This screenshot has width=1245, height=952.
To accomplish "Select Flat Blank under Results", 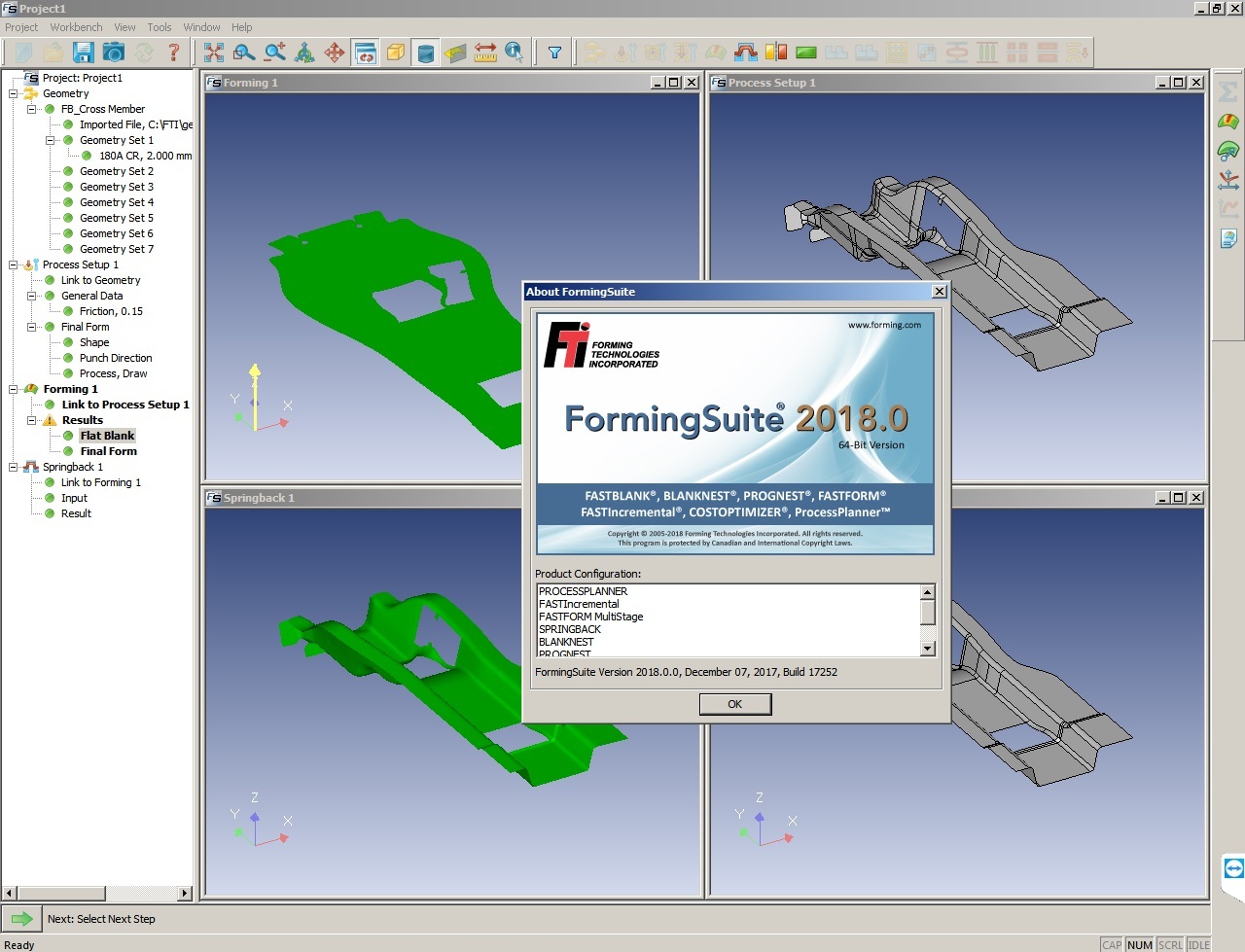I will pos(107,436).
